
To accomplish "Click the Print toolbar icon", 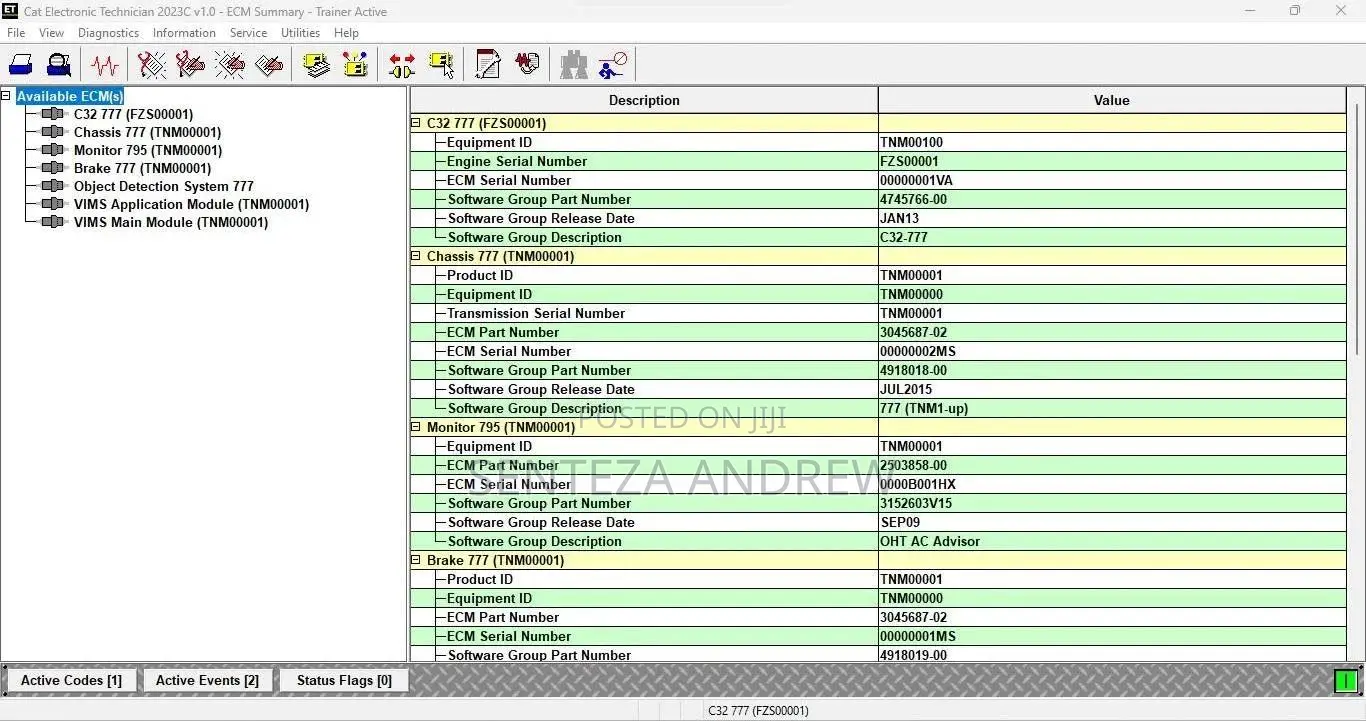I will (x=21, y=65).
